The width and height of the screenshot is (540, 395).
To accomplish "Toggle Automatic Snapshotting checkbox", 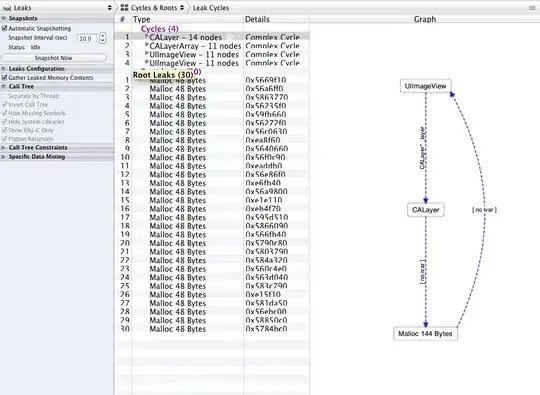I will pos(4,28).
